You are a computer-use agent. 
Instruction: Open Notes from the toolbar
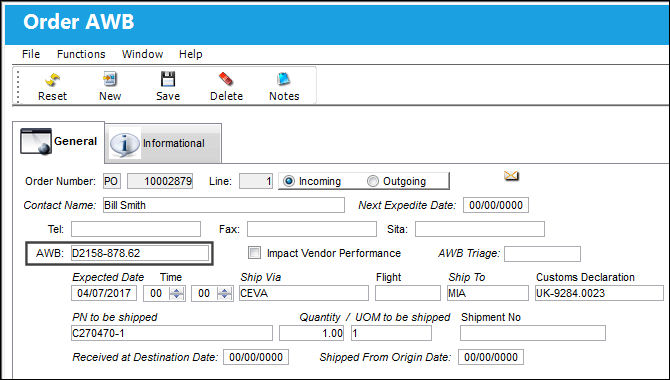click(284, 79)
